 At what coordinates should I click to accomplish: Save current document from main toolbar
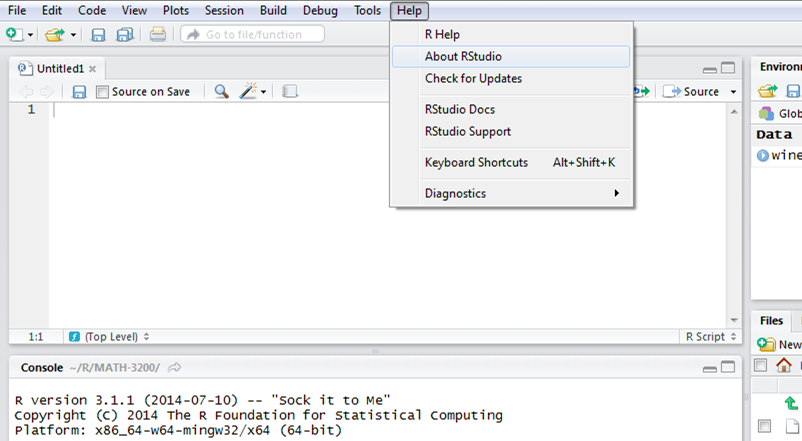[x=98, y=34]
